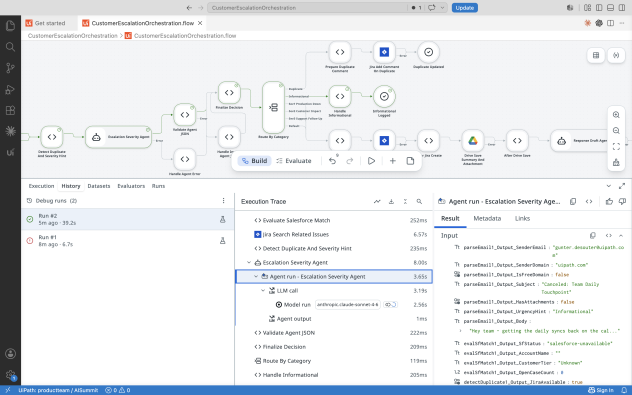Open the canvas variables button
Screen dimensions: 632x395
click(616, 55)
